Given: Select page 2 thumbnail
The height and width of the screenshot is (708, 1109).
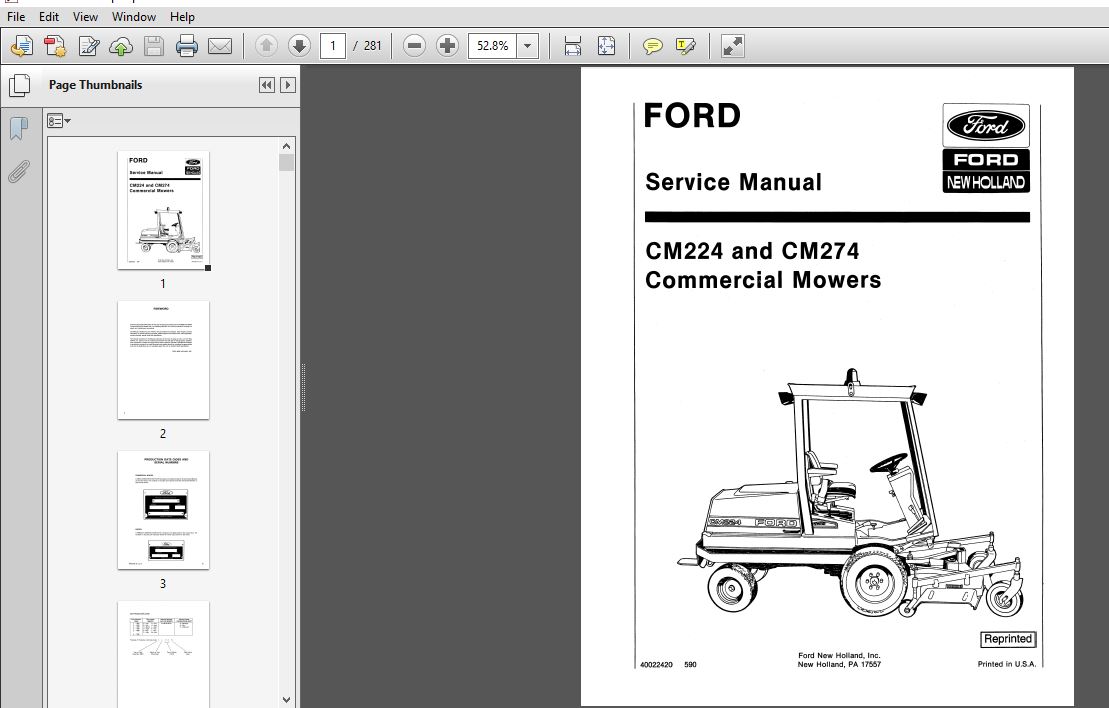Looking at the screenshot, I should [163, 360].
